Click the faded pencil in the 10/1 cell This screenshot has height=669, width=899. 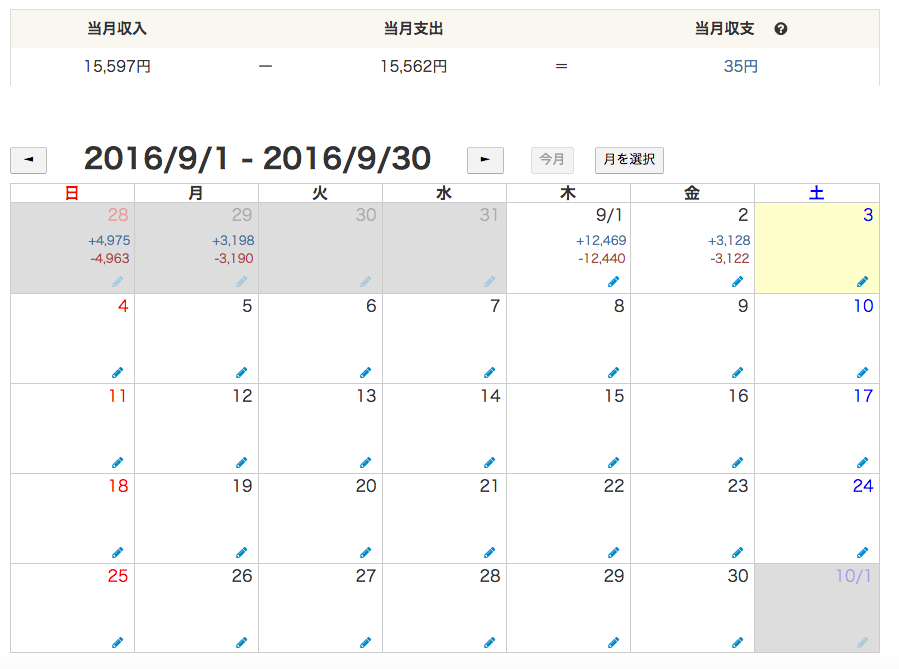[862, 643]
